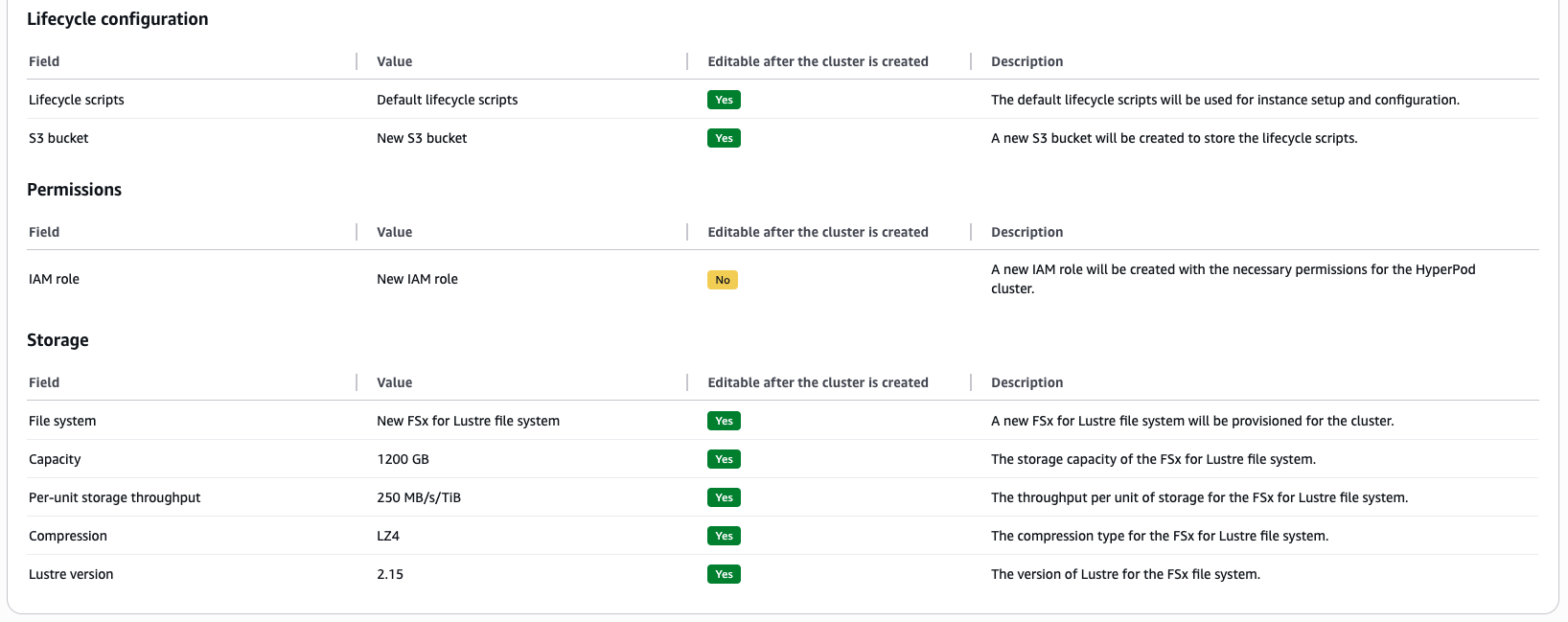Select the Lifecycle configuration section heading

pos(117,19)
